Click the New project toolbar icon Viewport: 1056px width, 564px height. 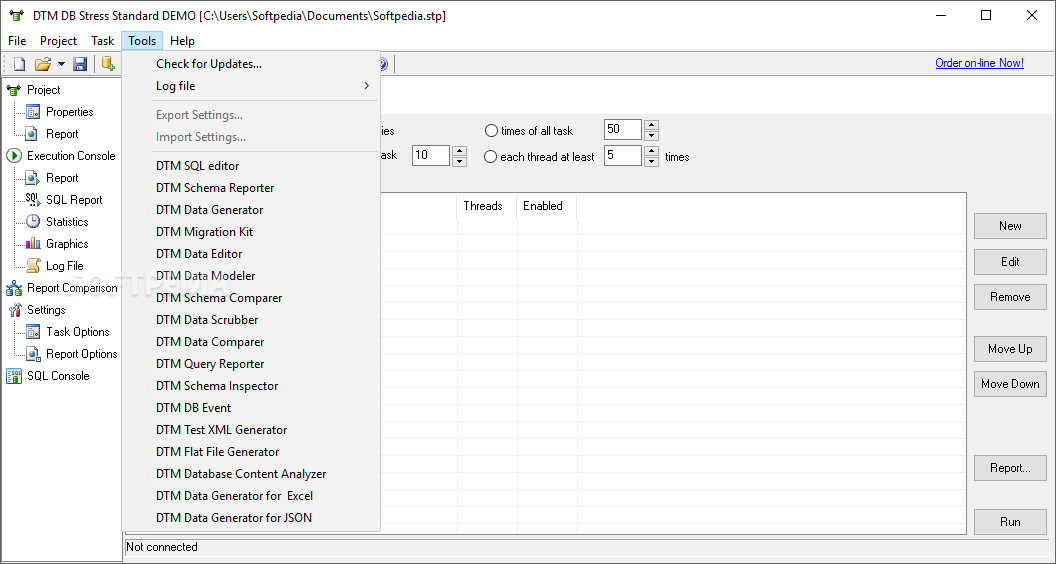20,64
